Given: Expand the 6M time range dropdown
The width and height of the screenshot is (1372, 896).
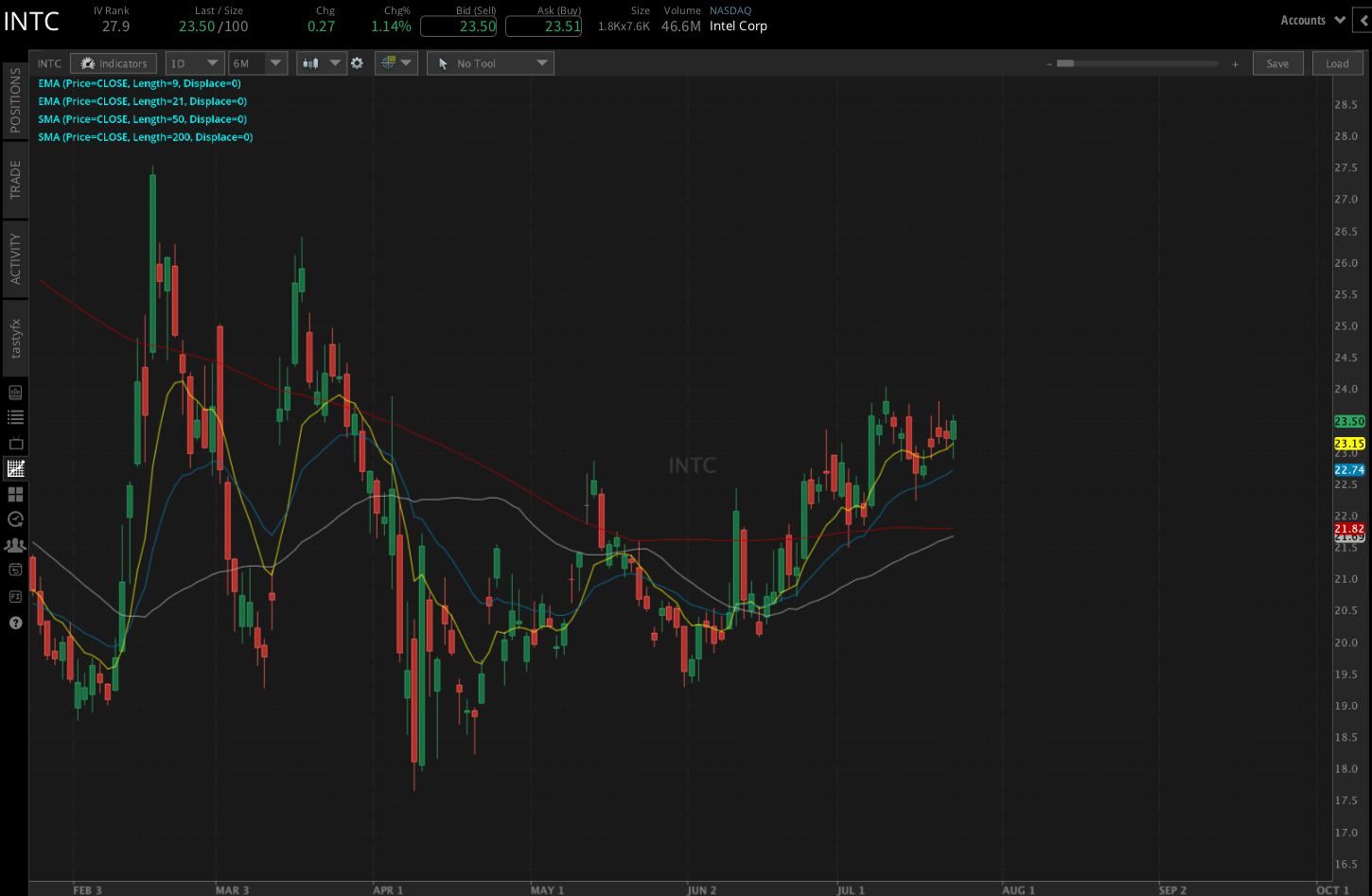Looking at the screenshot, I should point(258,63).
